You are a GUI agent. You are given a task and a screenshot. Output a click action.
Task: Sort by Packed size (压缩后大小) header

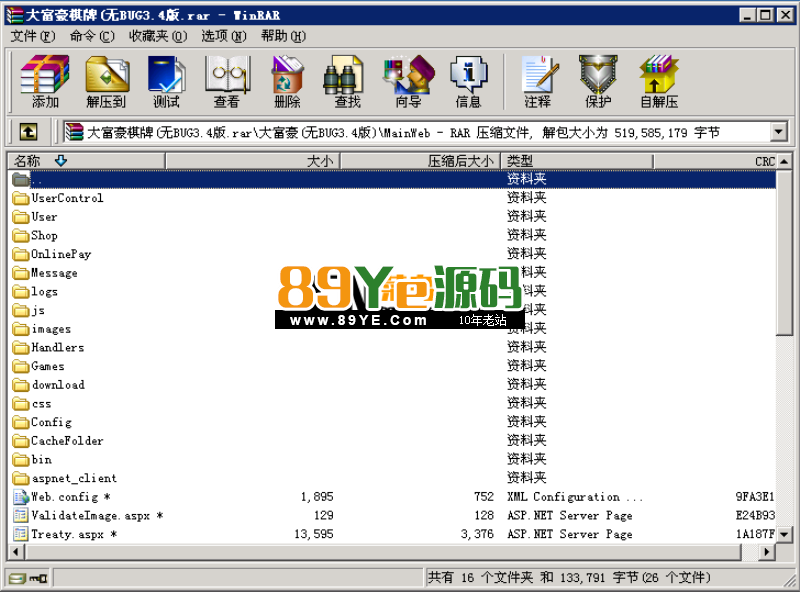(x=421, y=161)
